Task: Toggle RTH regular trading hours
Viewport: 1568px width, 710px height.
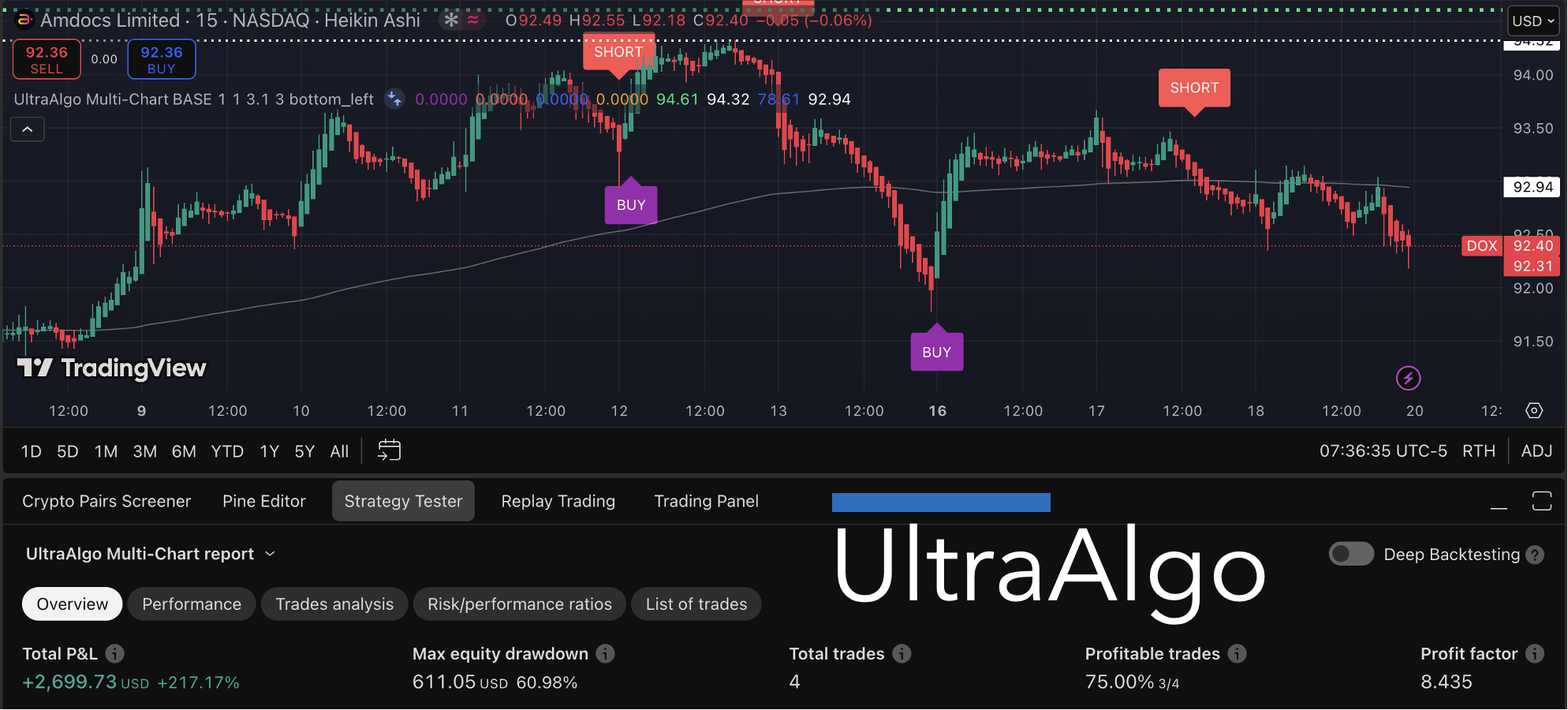Action: point(1479,451)
